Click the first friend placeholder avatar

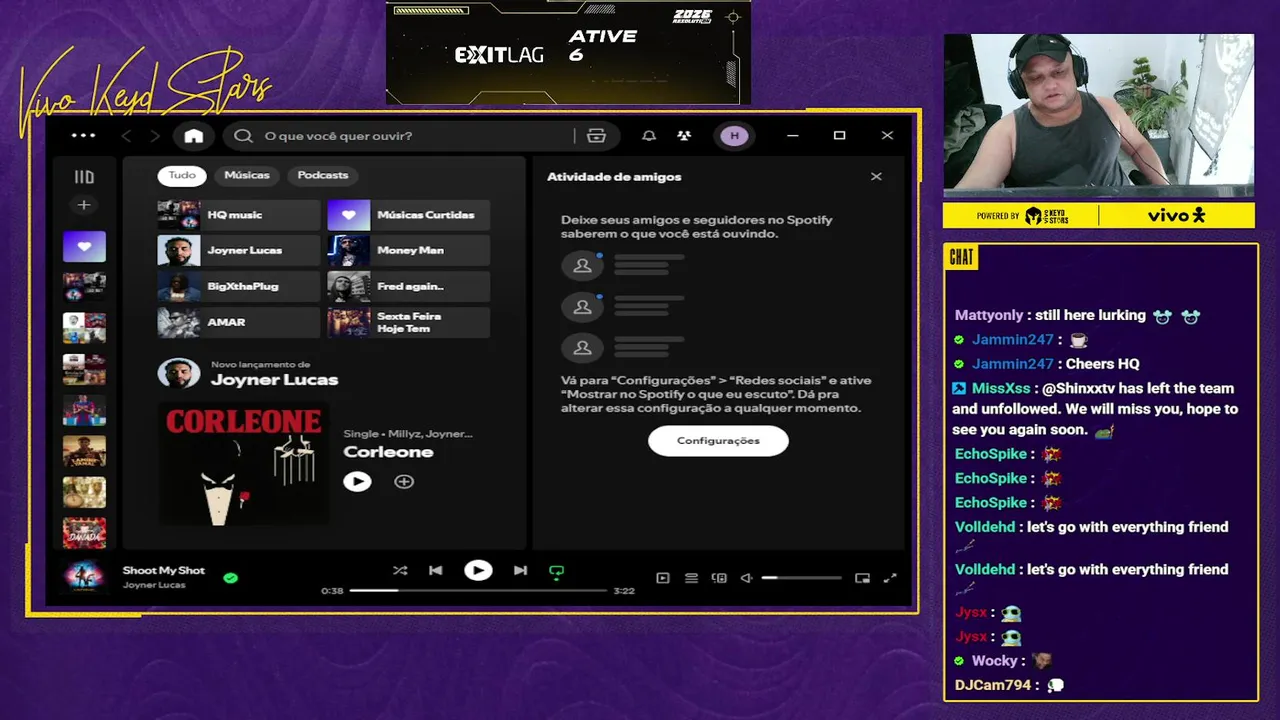[581, 266]
